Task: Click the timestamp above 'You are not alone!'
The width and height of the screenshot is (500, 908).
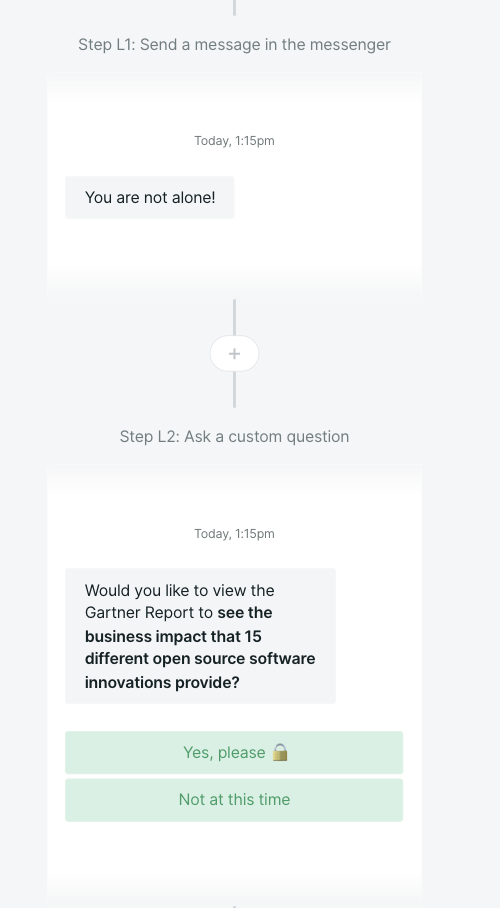Action: (234, 141)
